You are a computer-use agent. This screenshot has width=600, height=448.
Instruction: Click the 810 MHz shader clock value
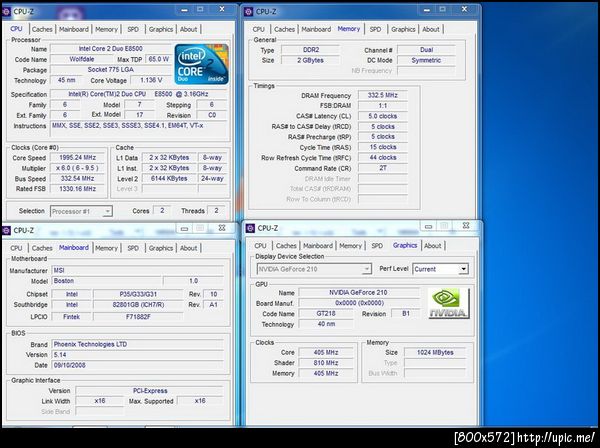(x=326, y=363)
